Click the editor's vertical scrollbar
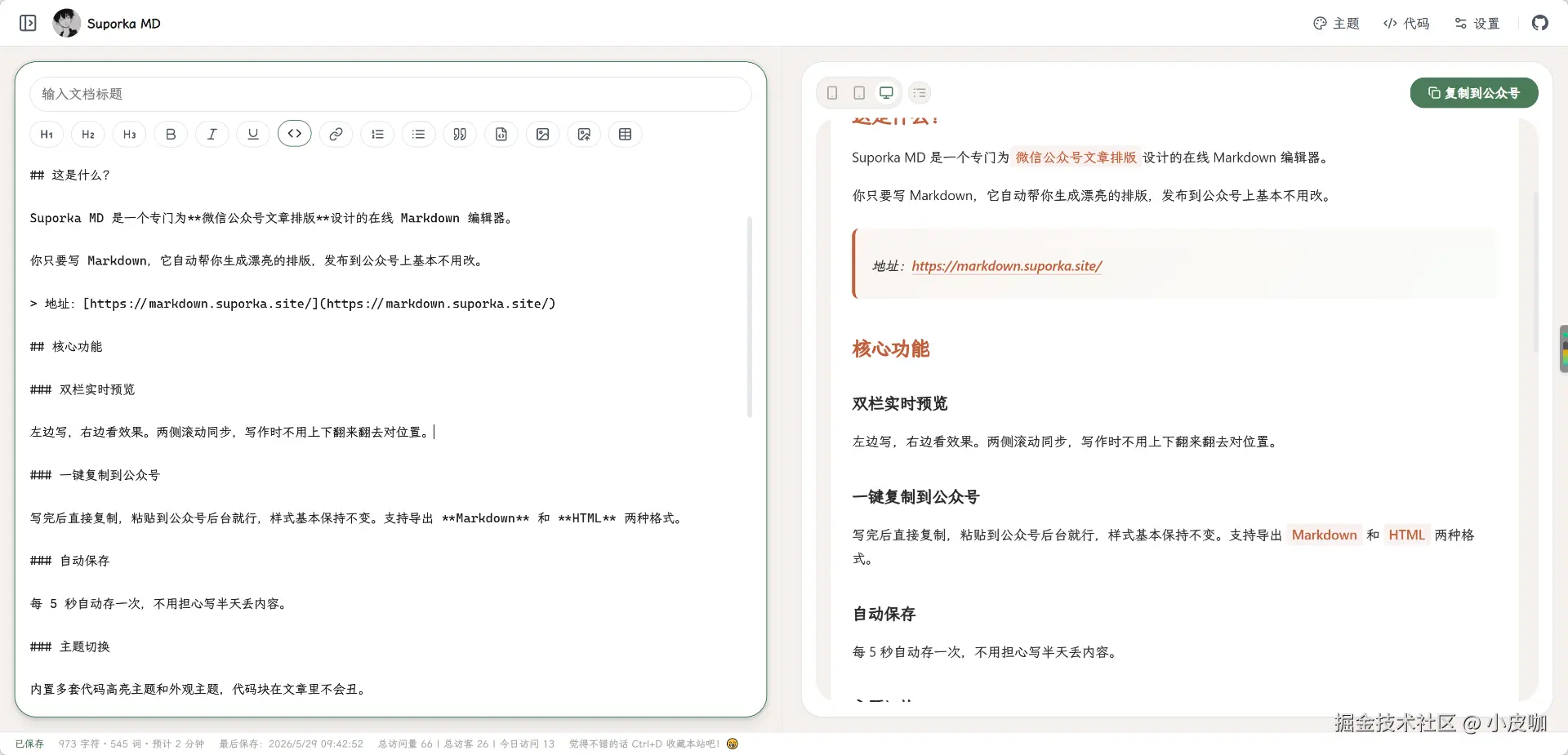This screenshot has width=1568, height=755. (750, 317)
